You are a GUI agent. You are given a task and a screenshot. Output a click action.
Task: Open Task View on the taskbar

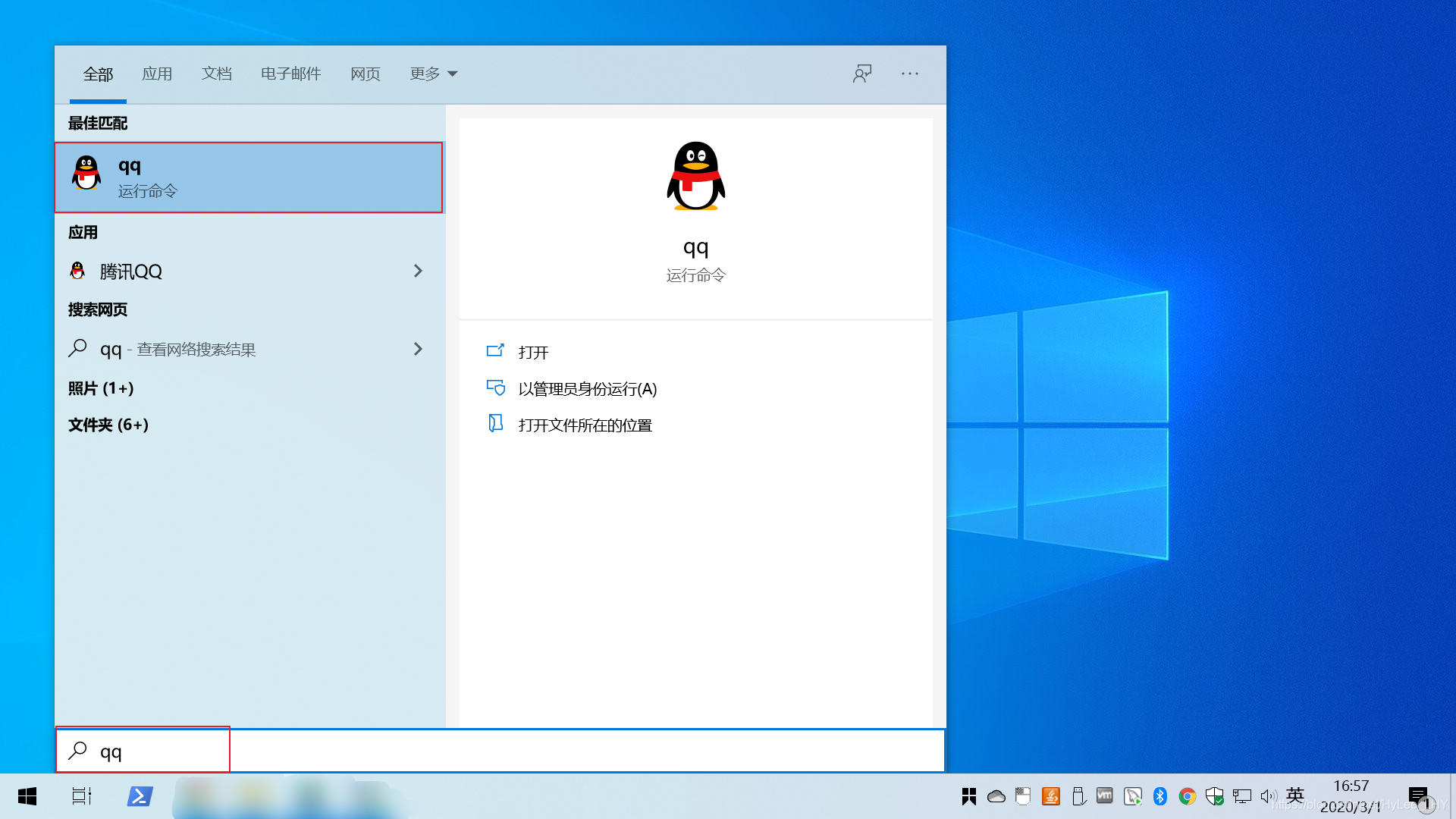(x=82, y=796)
